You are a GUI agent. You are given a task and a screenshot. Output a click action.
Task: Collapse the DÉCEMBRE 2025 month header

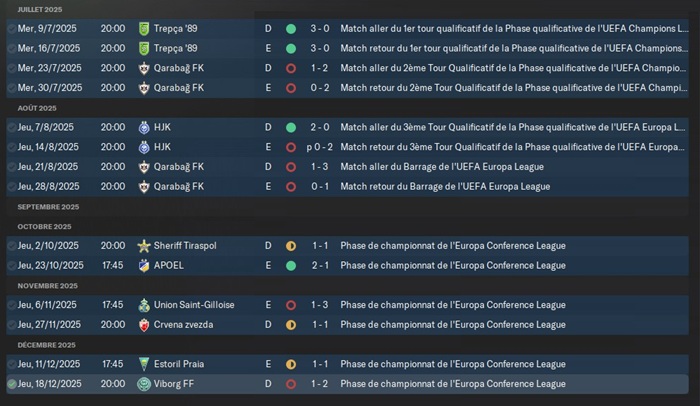[x=46, y=345]
